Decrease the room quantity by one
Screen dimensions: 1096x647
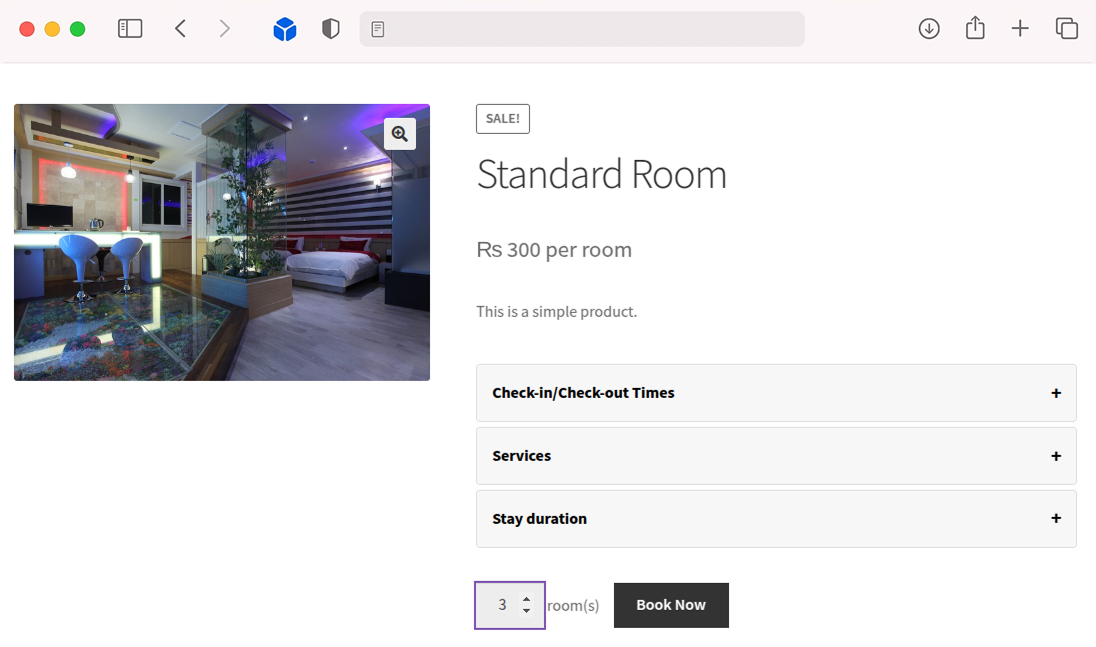pyautogui.click(x=527, y=611)
